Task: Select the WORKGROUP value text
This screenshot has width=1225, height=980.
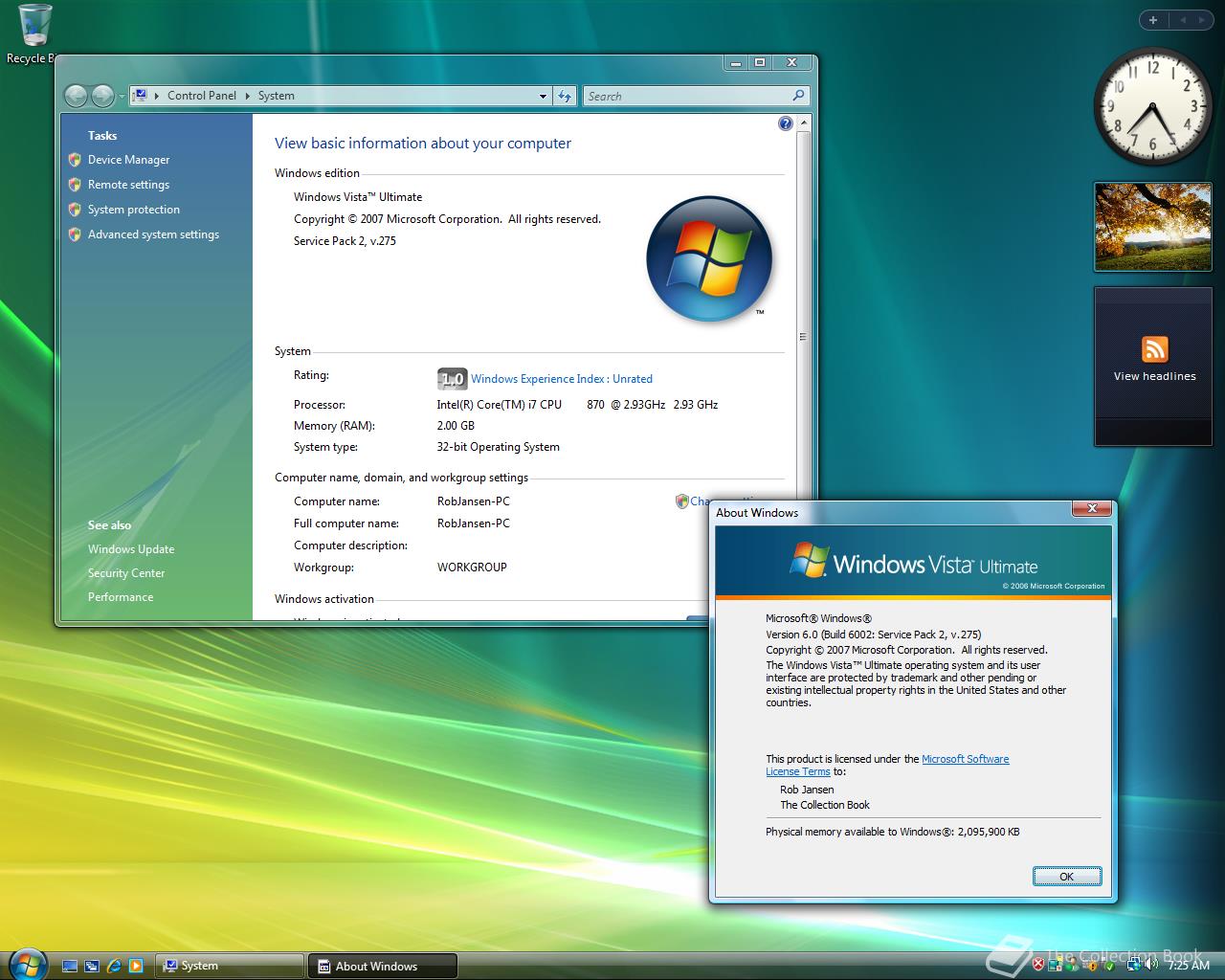Action: click(x=472, y=568)
